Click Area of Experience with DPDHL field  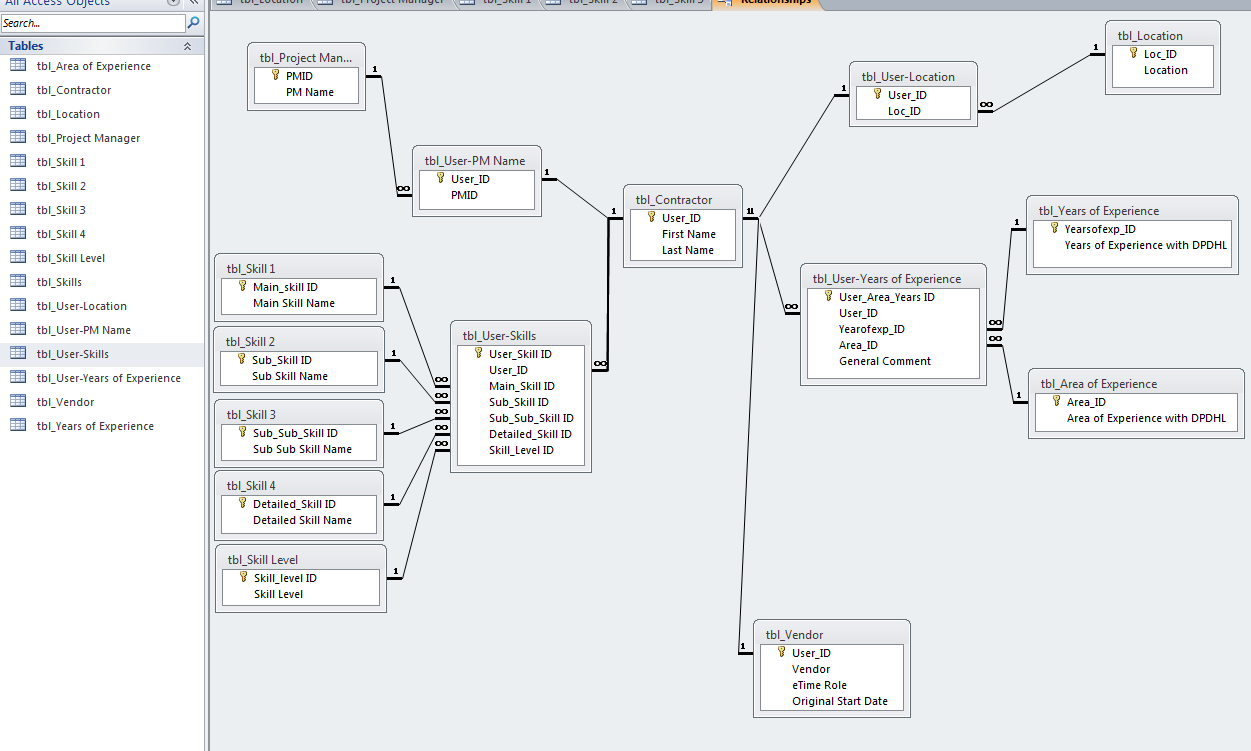coord(1146,418)
